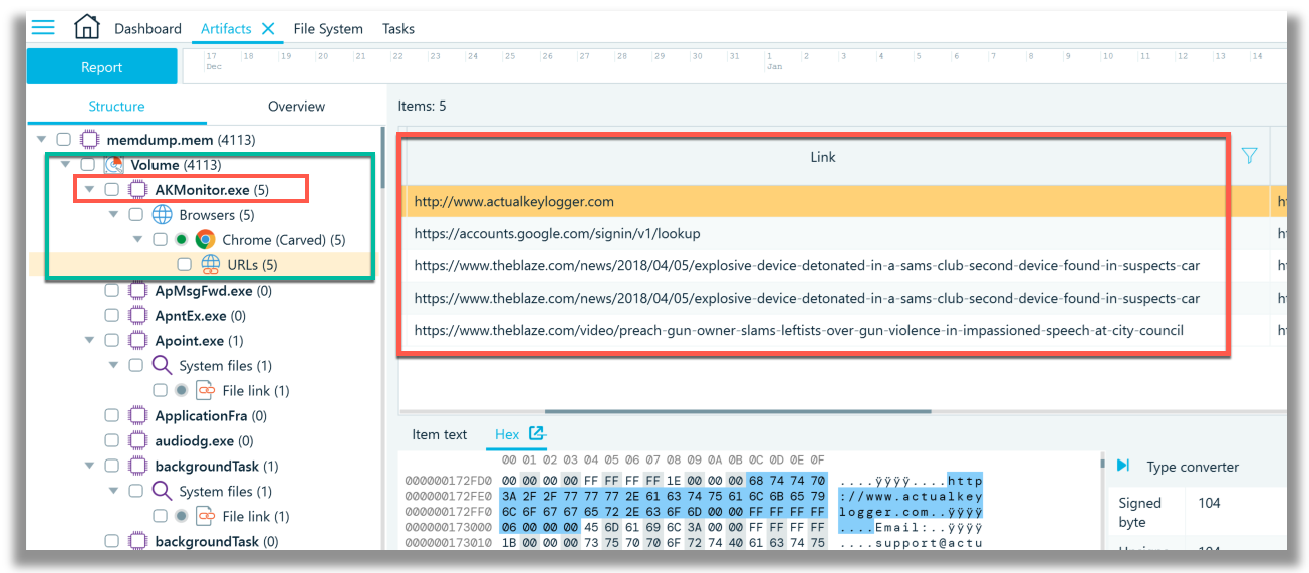The width and height of the screenshot is (1309, 573).
Task: Click the memdump.mem chip icon
Action: (x=89, y=140)
